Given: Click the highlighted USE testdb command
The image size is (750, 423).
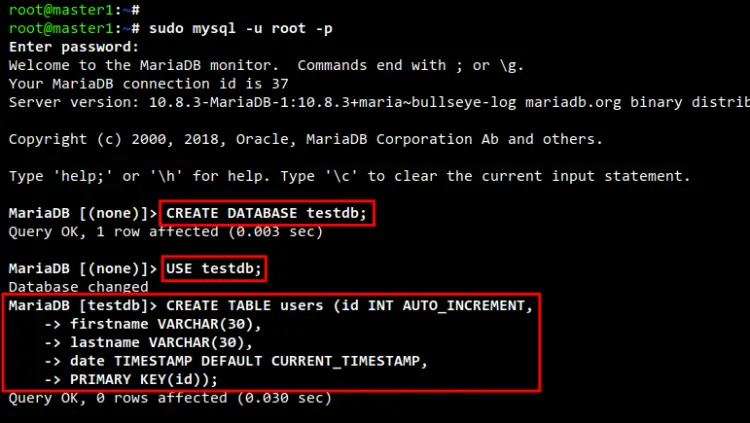Looking at the screenshot, I should tap(214, 268).
